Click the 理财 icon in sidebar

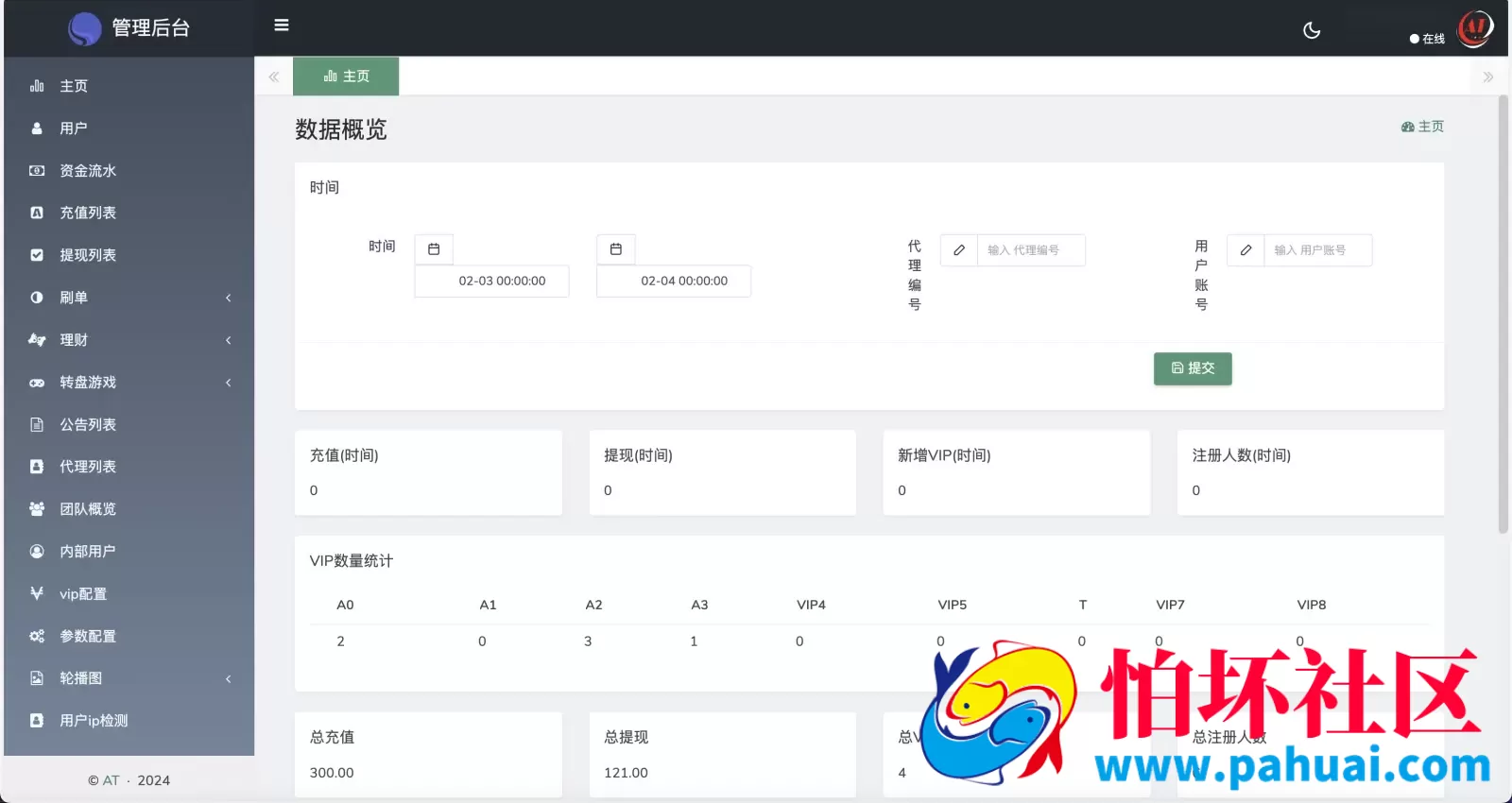[37, 340]
